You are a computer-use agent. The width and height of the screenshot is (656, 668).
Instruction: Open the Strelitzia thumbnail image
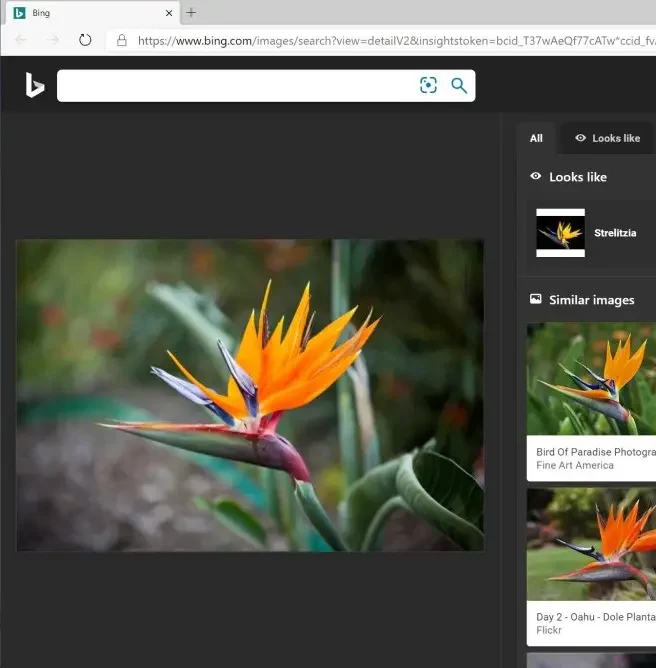(x=560, y=233)
